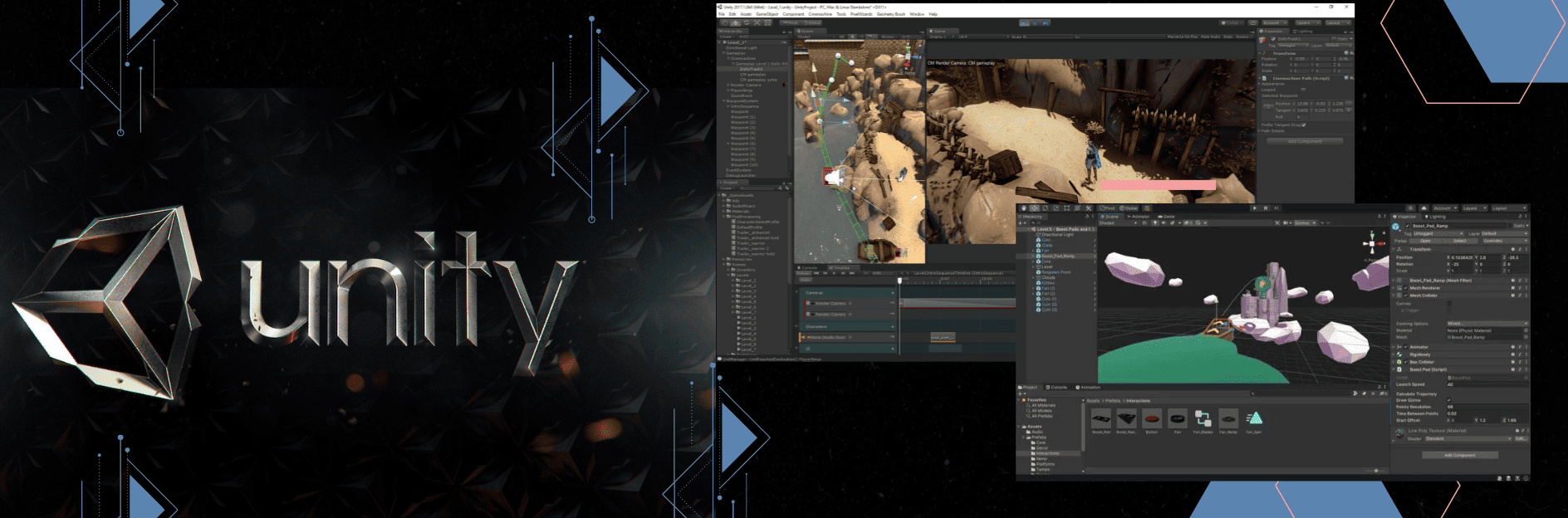
Task: Toggle Prefer Tangent Drag checkbox
Action: [1304, 125]
